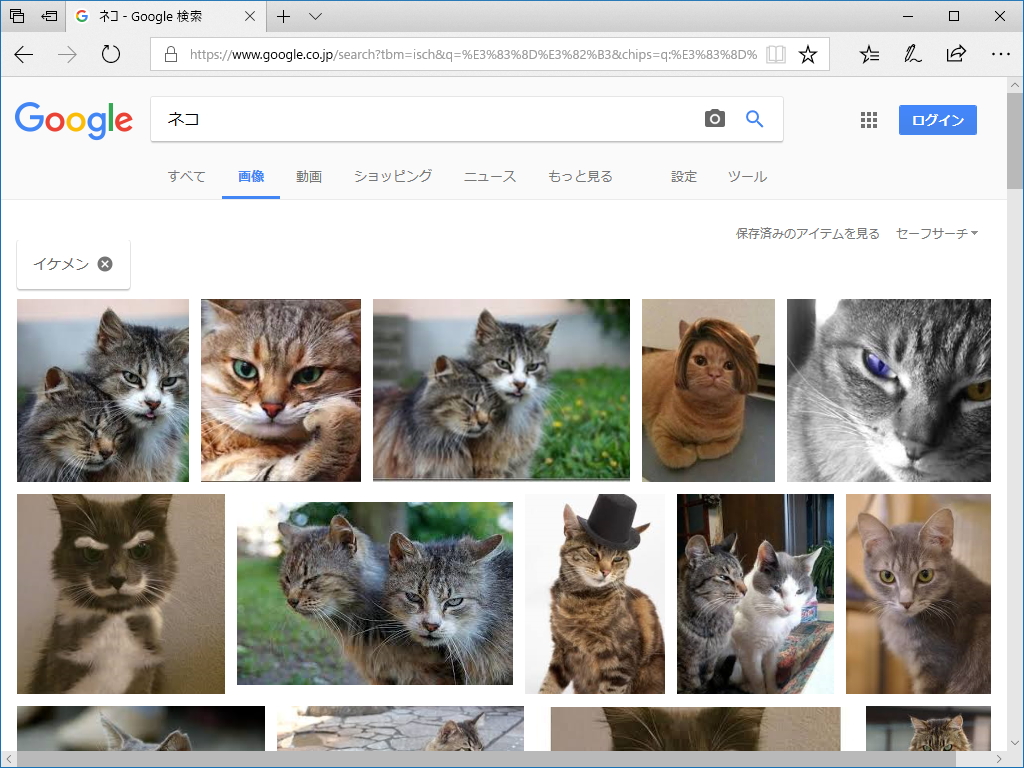This screenshot has width=1024, height=768.
Task: Switch to the 動画 search tab
Action: [307, 176]
